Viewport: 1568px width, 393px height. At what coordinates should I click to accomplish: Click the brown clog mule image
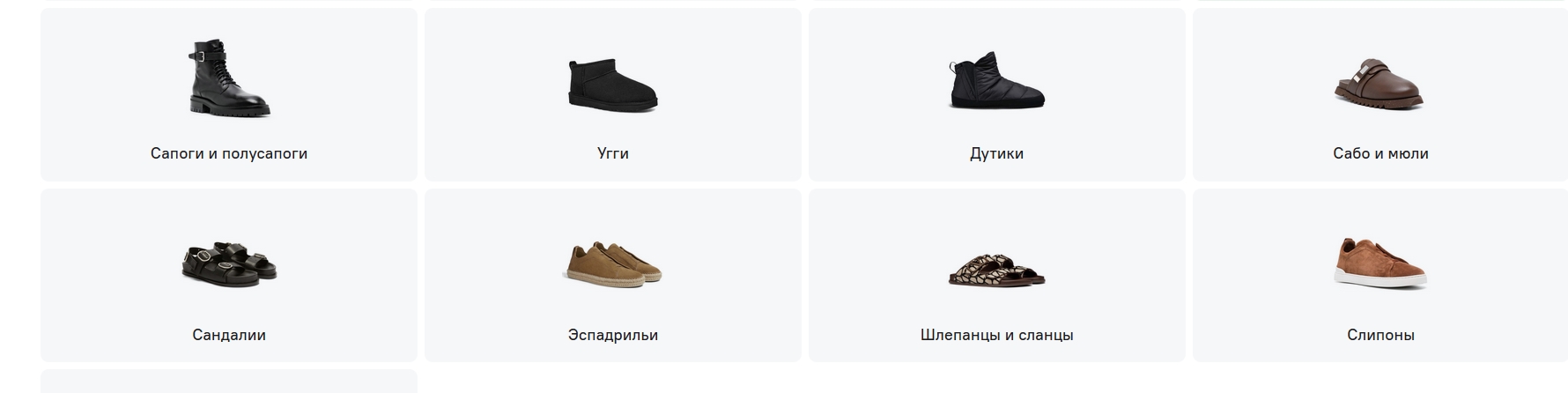click(1379, 83)
